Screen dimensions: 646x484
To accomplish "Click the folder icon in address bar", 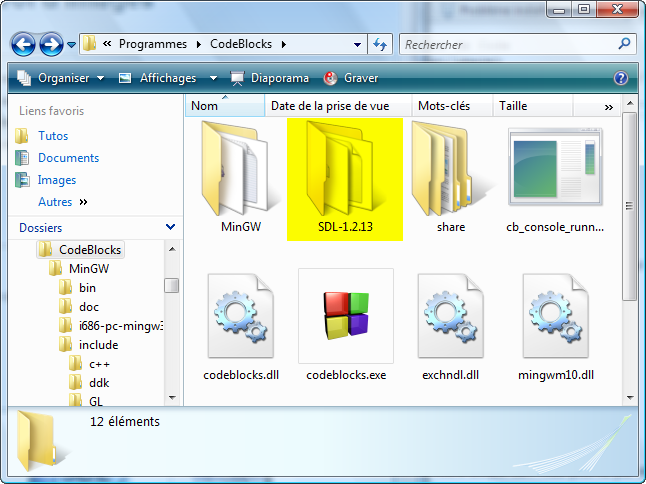I will (89, 43).
